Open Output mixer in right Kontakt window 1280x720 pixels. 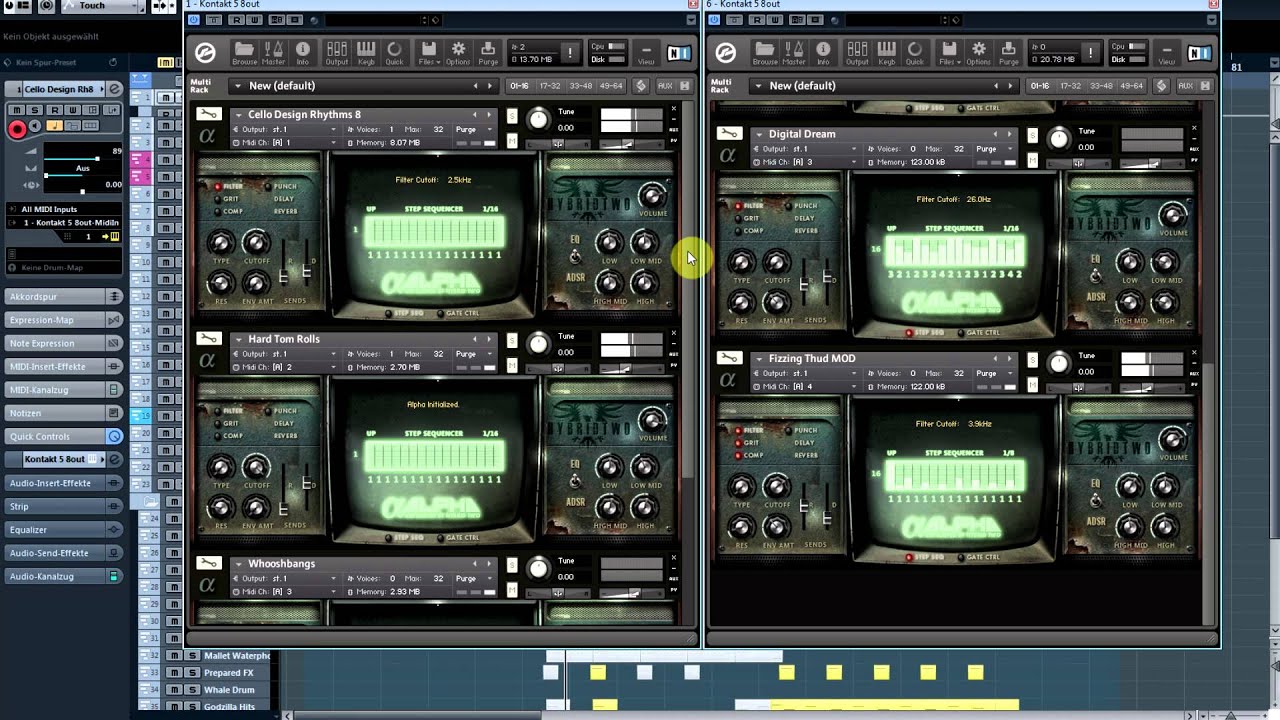[857, 53]
